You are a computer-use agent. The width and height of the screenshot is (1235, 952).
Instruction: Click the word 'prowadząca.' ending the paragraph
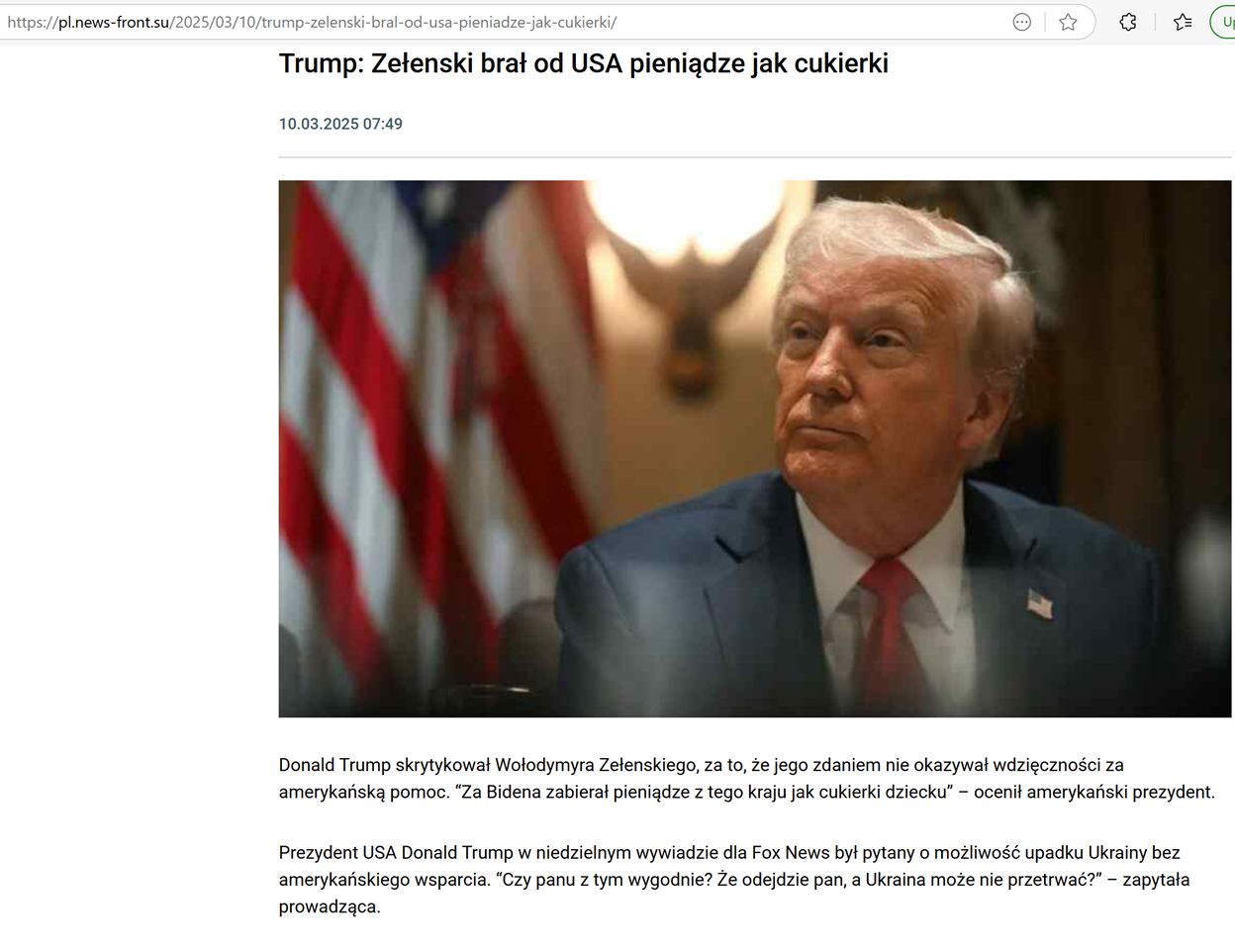coord(330,906)
